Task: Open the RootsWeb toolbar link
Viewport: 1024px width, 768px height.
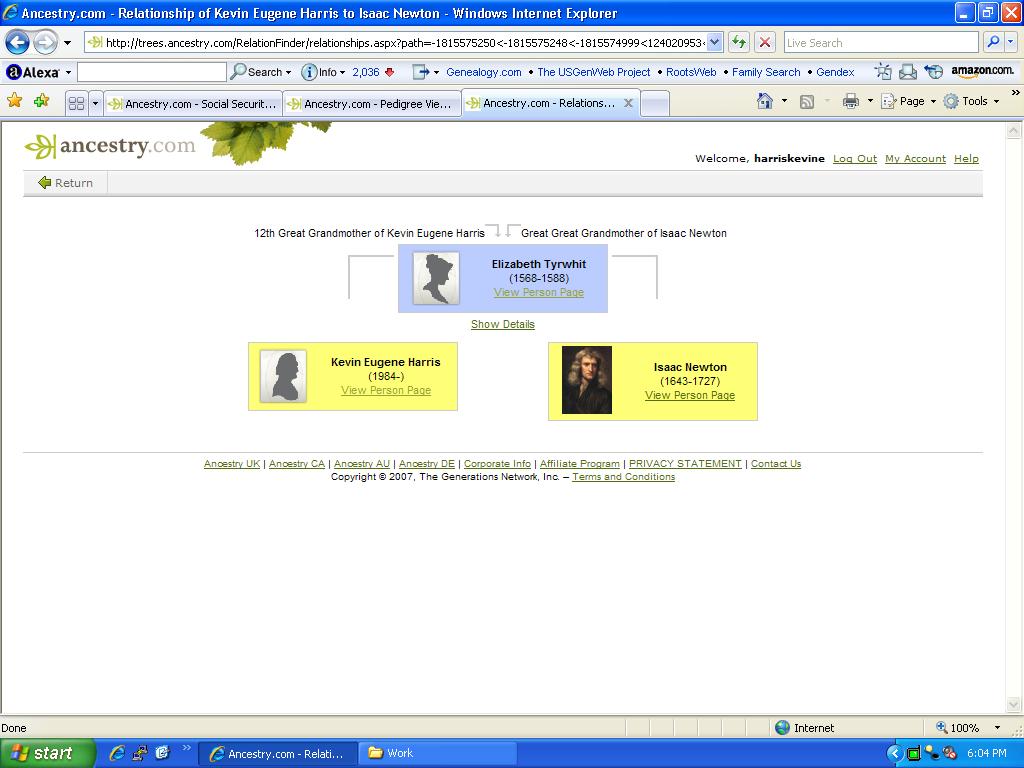Action: coord(691,72)
